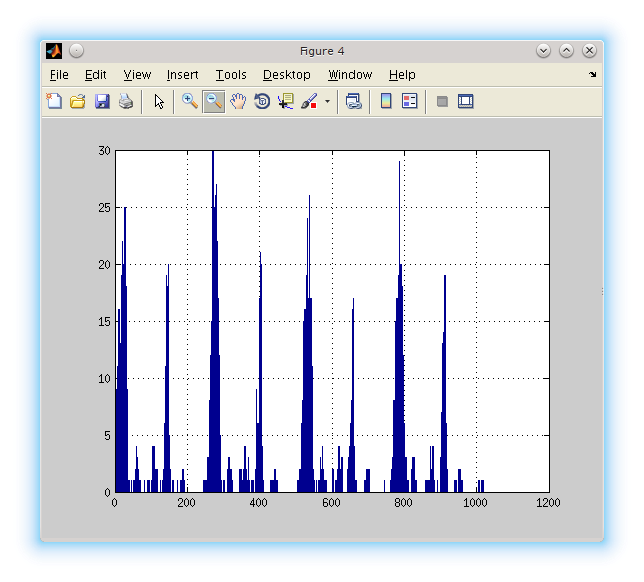644x582 pixels.
Task: Dock the figure using the menu bar arrow
Action: (x=592, y=74)
